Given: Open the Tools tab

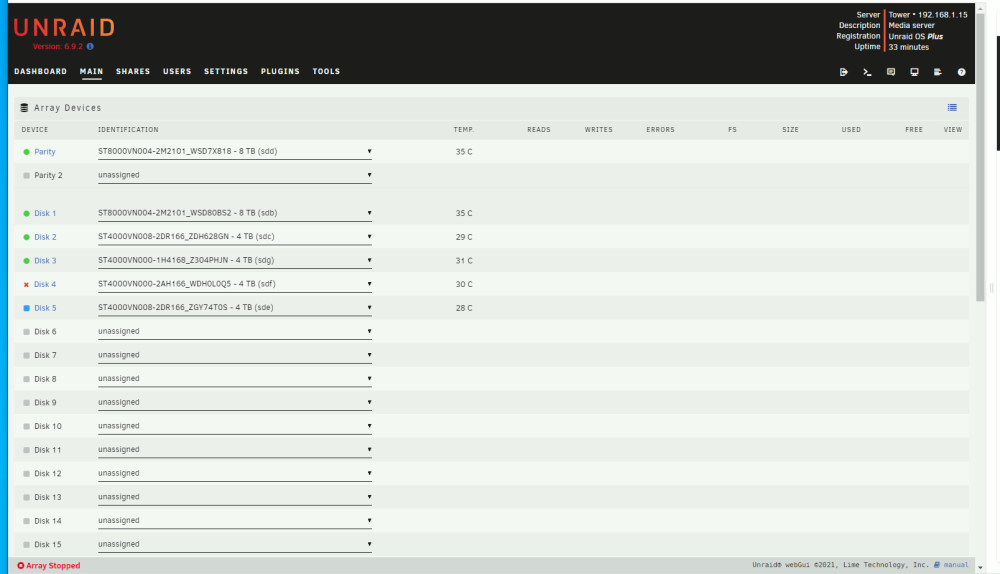Looking at the screenshot, I should pyautogui.click(x=326, y=71).
